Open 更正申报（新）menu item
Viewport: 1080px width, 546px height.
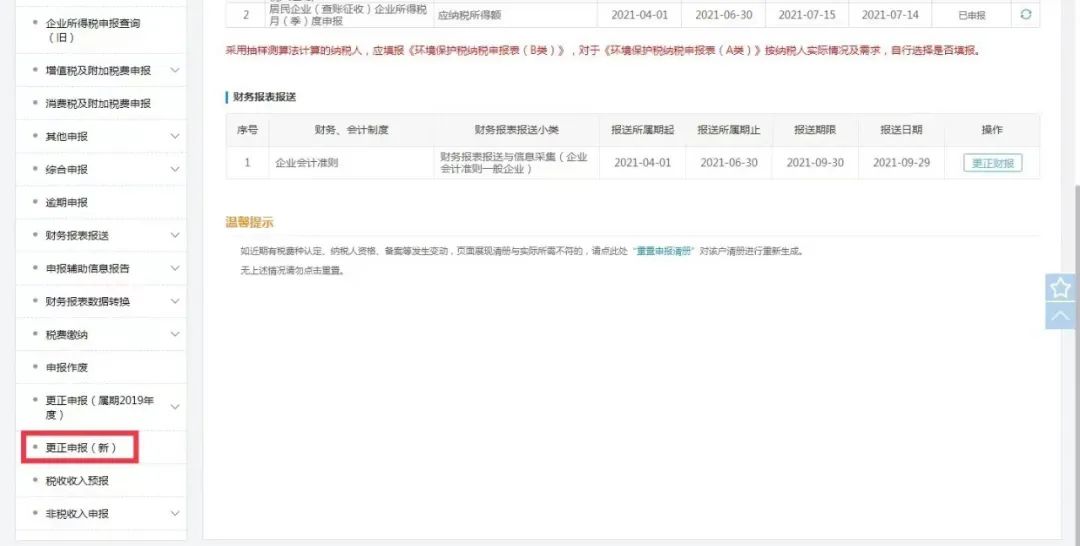coord(81,448)
